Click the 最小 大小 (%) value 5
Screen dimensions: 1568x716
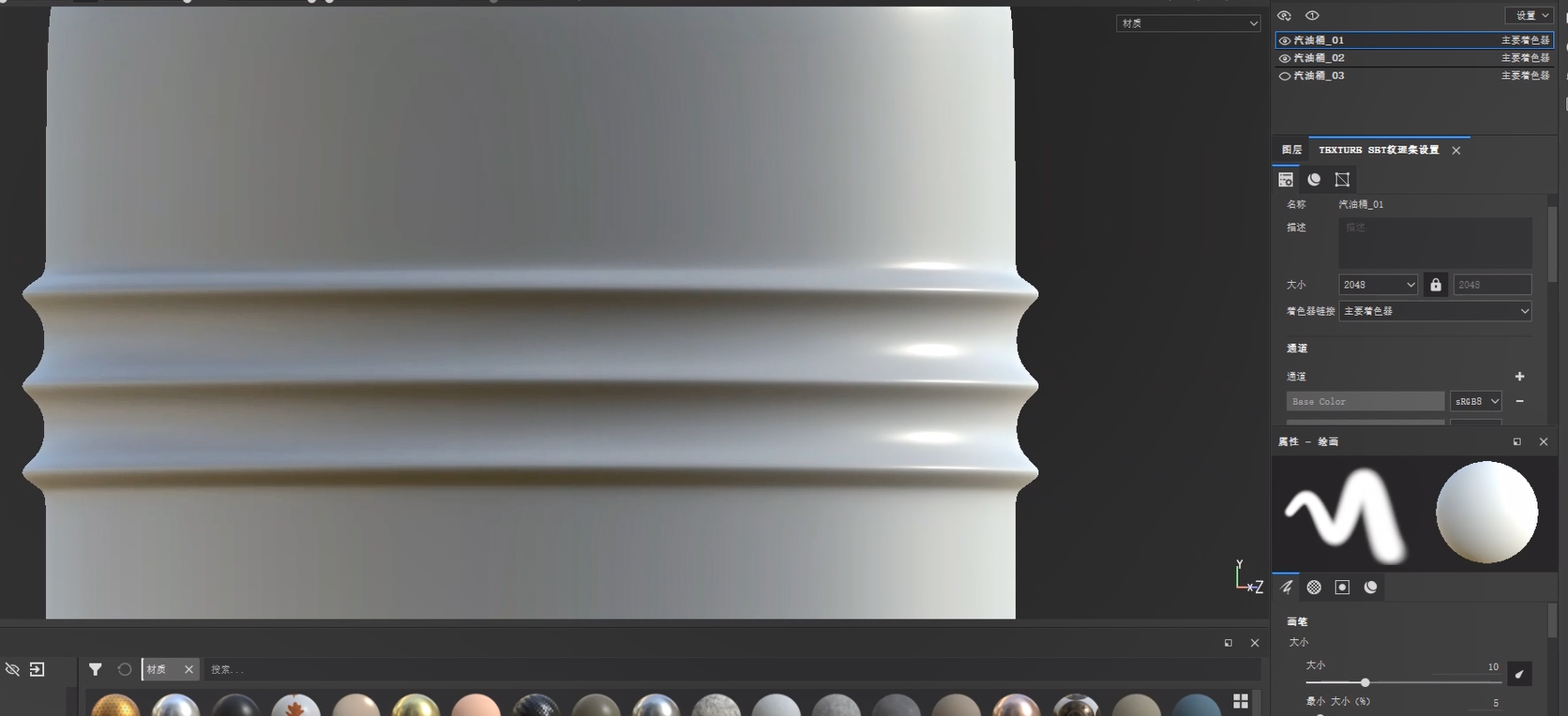(1495, 703)
